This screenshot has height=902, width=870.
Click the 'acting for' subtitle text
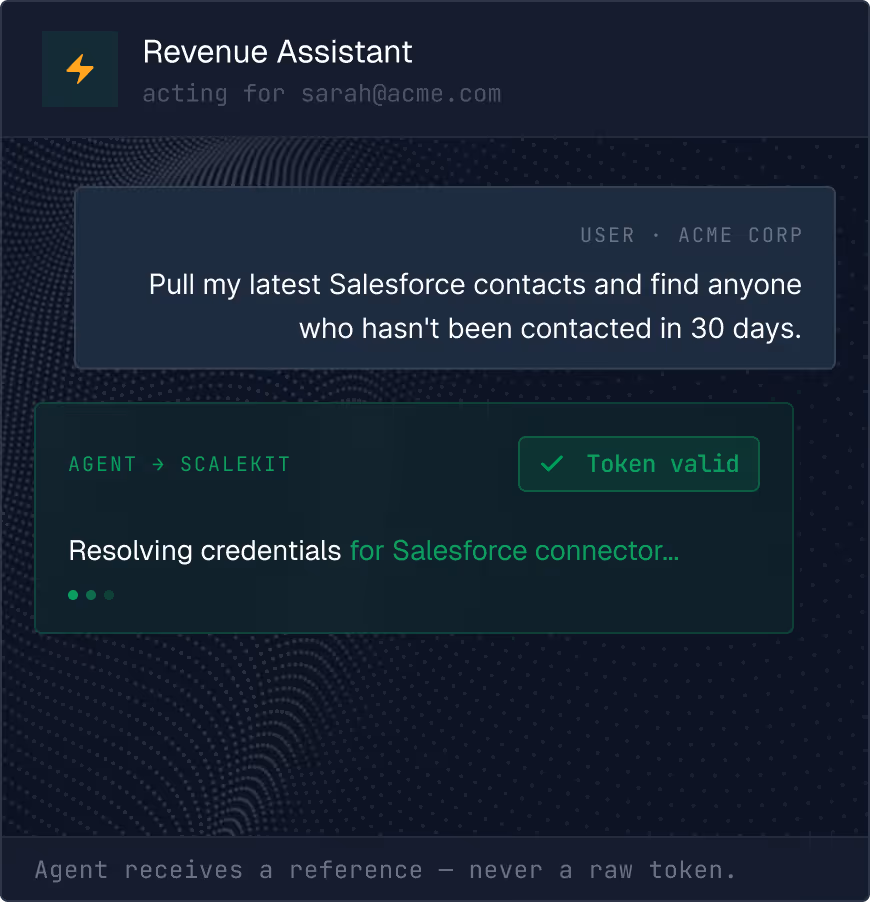pyautogui.click(x=214, y=94)
